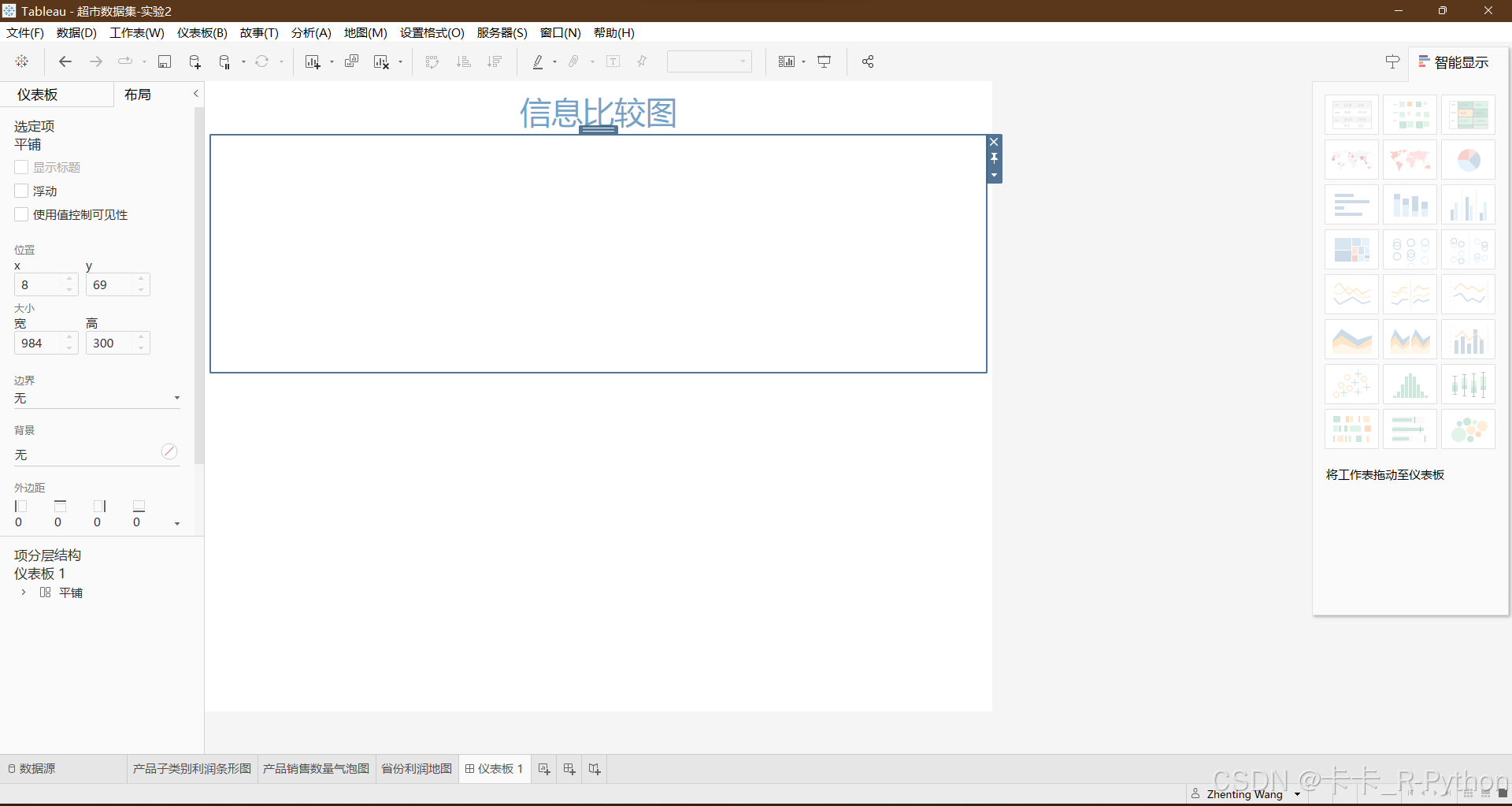This screenshot has height=806, width=1512.
Task: Click the Tableau start page logo icon
Action: (22, 61)
